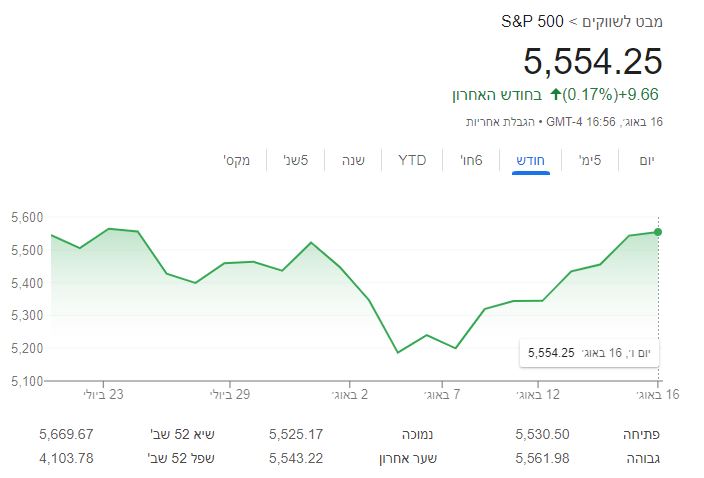The width and height of the screenshot is (704, 478).
Task: Show the שנה (one year) range
Action: [x=353, y=160]
